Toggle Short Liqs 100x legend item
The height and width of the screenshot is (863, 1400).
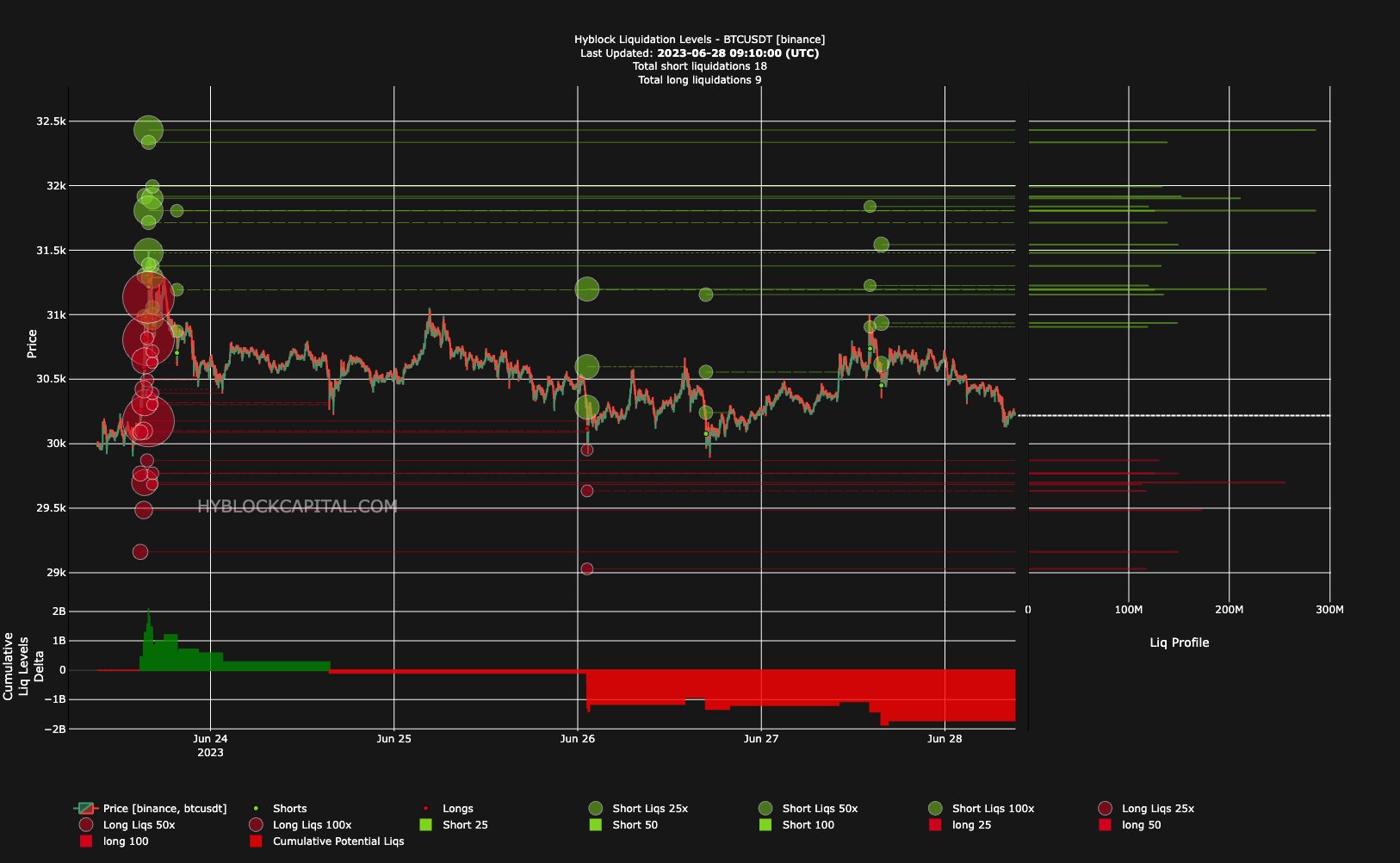click(x=981, y=809)
